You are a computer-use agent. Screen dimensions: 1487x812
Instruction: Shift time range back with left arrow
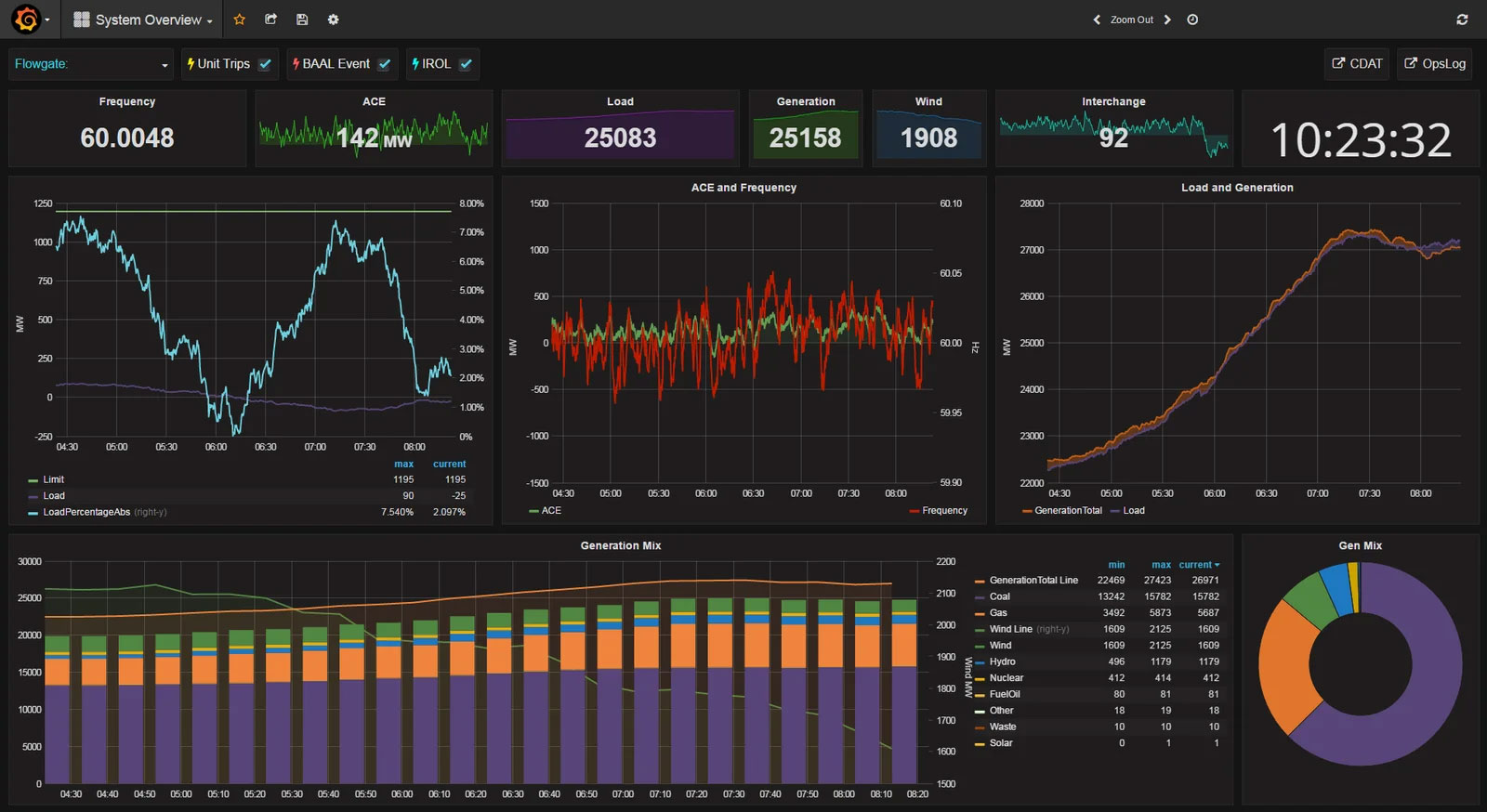(1097, 20)
